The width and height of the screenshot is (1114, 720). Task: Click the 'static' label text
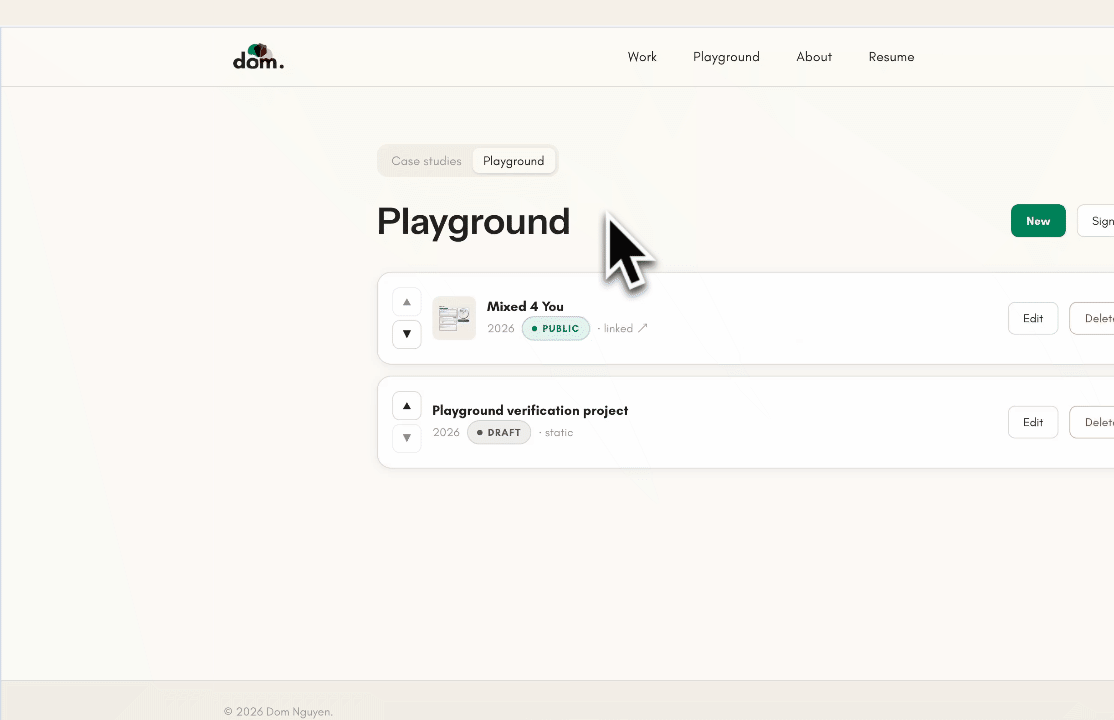tap(558, 432)
